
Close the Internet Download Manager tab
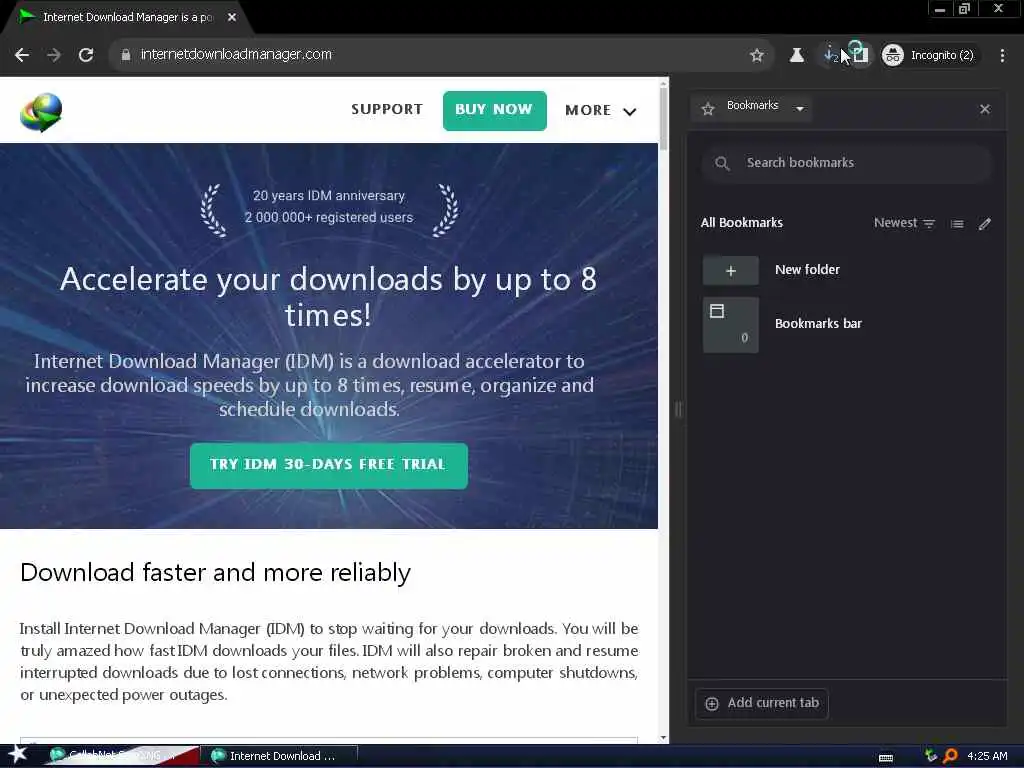[232, 17]
